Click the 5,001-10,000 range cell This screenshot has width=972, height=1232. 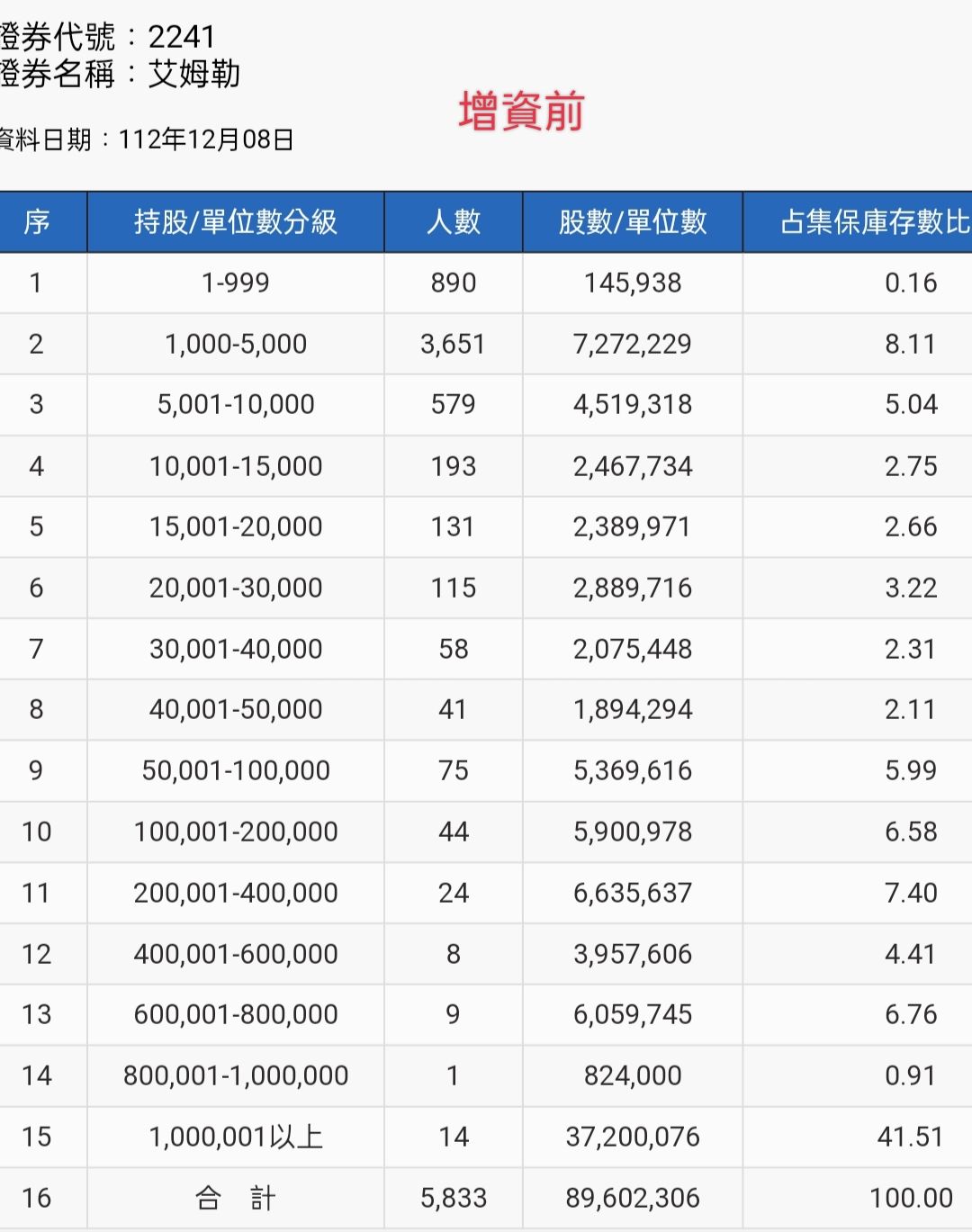(x=234, y=404)
